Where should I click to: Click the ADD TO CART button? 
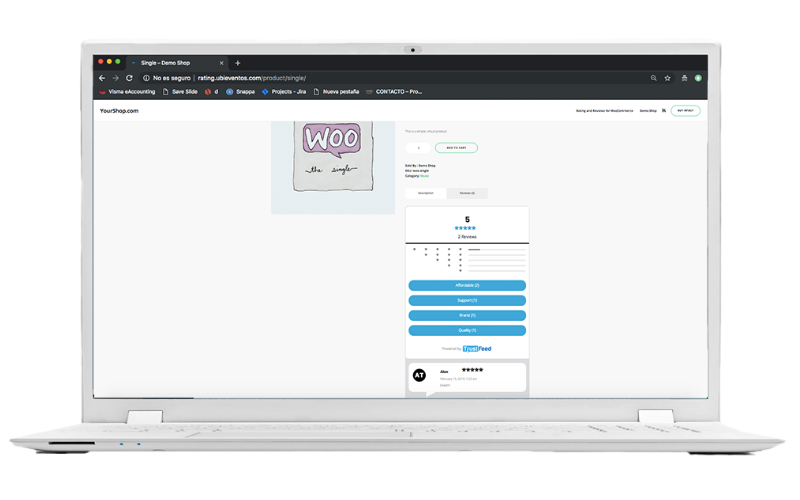click(456, 148)
